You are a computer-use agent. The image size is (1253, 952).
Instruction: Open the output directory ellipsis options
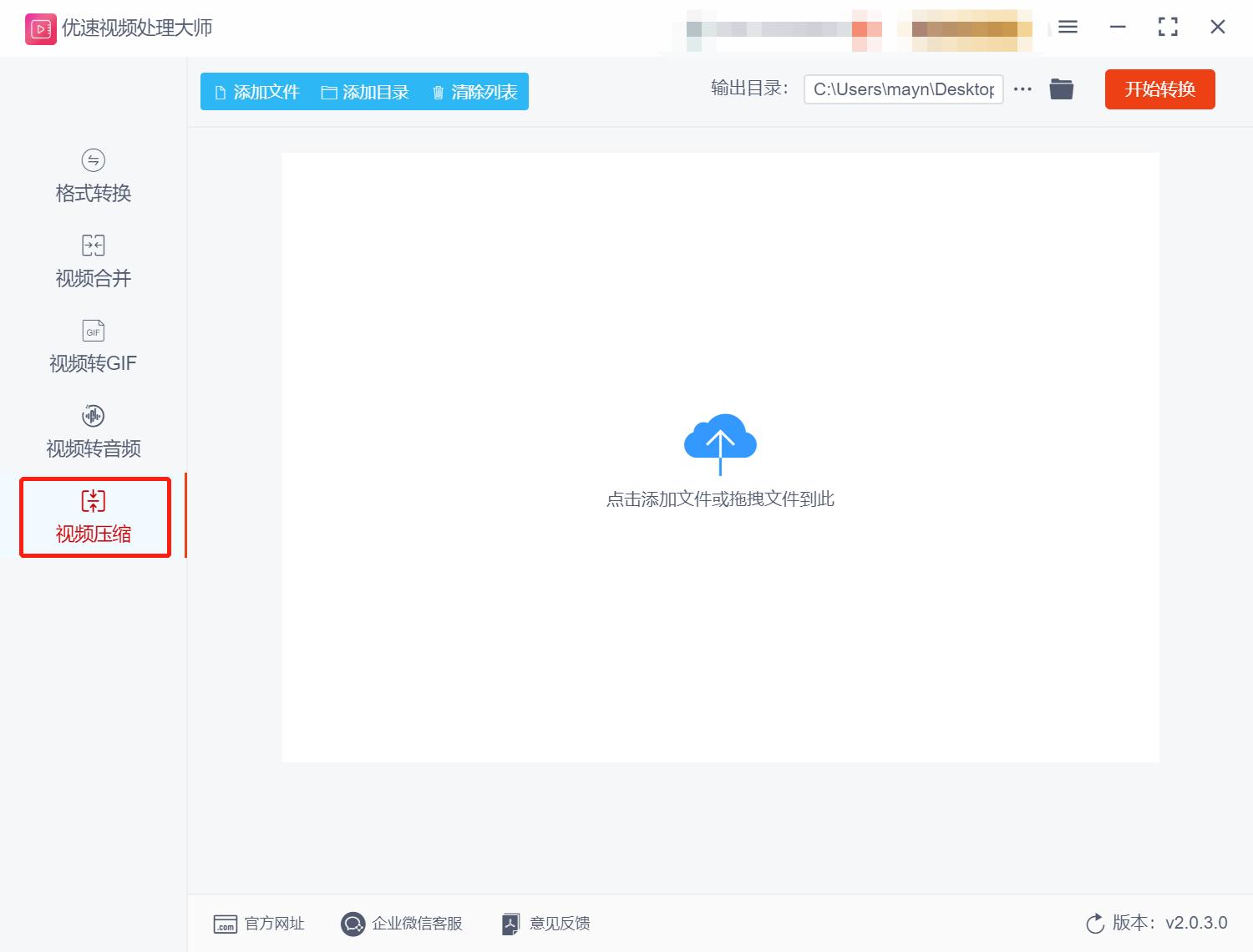click(x=1022, y=89)
